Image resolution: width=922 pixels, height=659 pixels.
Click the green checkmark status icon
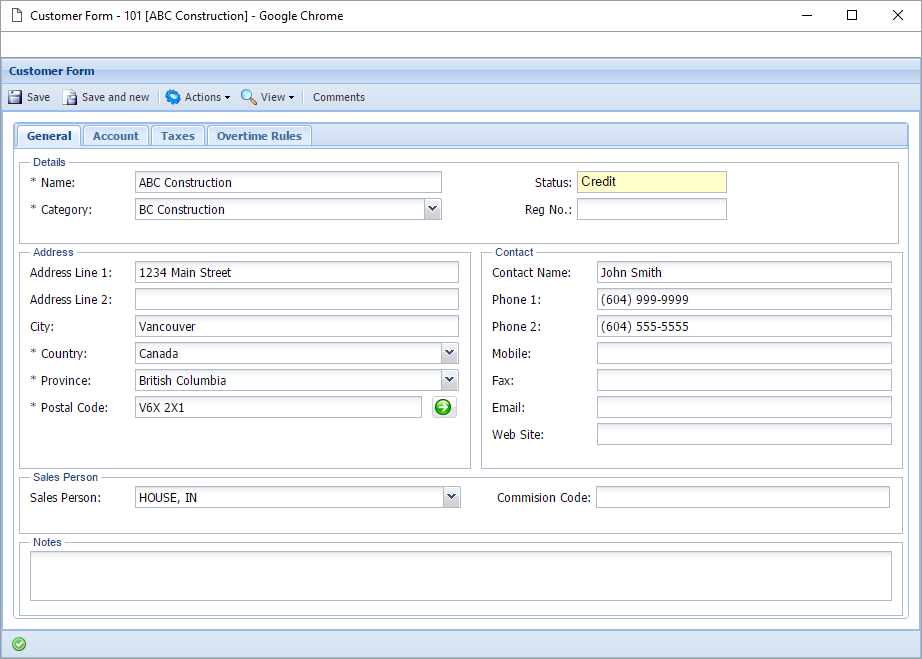pyautogui.click(x=19, y=644)
